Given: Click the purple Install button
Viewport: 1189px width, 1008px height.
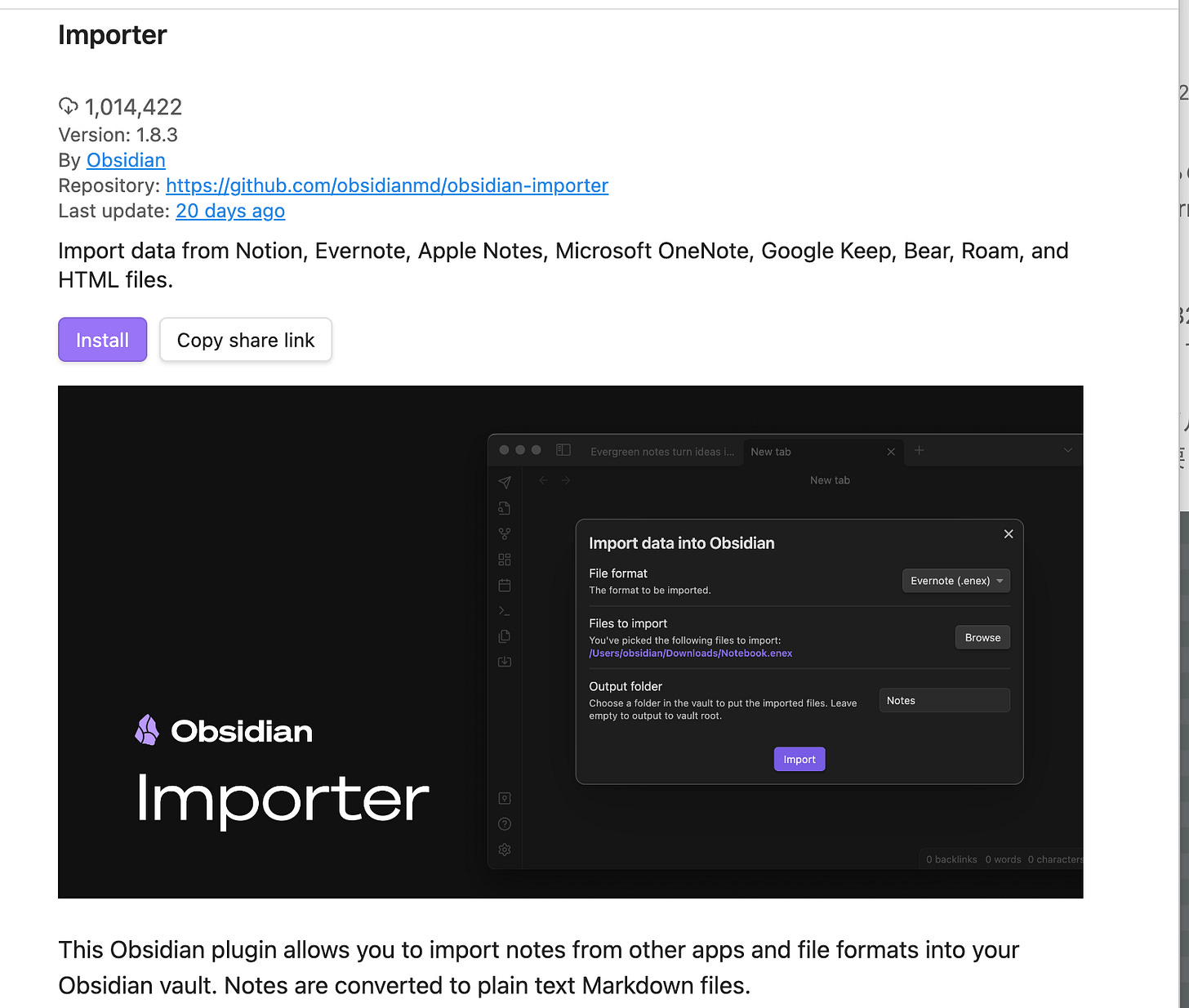Looking at the screenshot, I should tap(102, 340).
